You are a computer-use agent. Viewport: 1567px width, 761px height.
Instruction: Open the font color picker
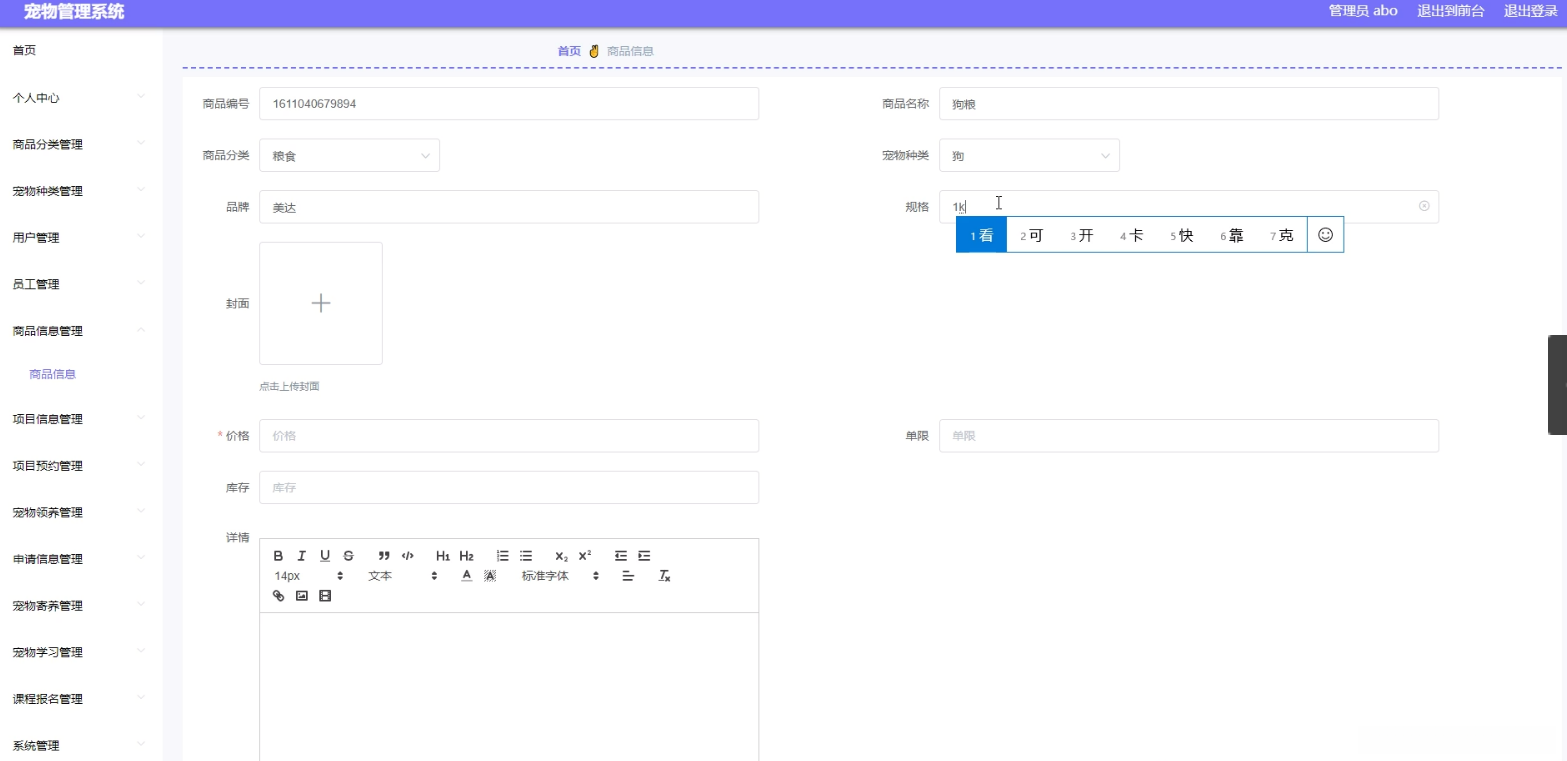coord(466,576)
